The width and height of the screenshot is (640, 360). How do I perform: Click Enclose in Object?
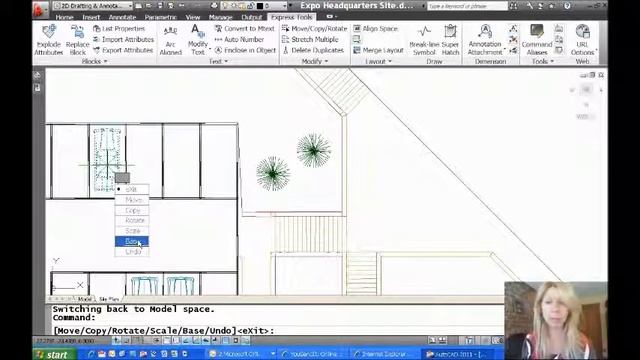pyautogui.click(x=245, y=50)
